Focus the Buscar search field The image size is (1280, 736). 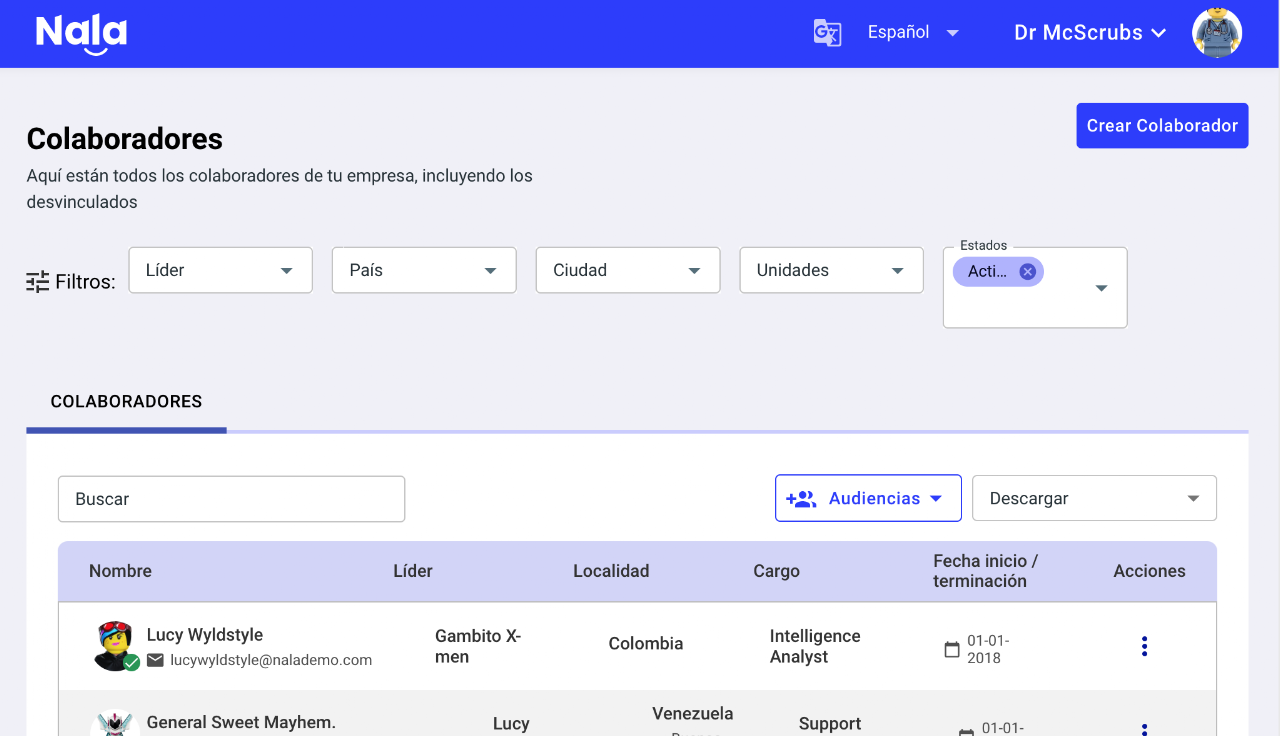pos(231,499)
